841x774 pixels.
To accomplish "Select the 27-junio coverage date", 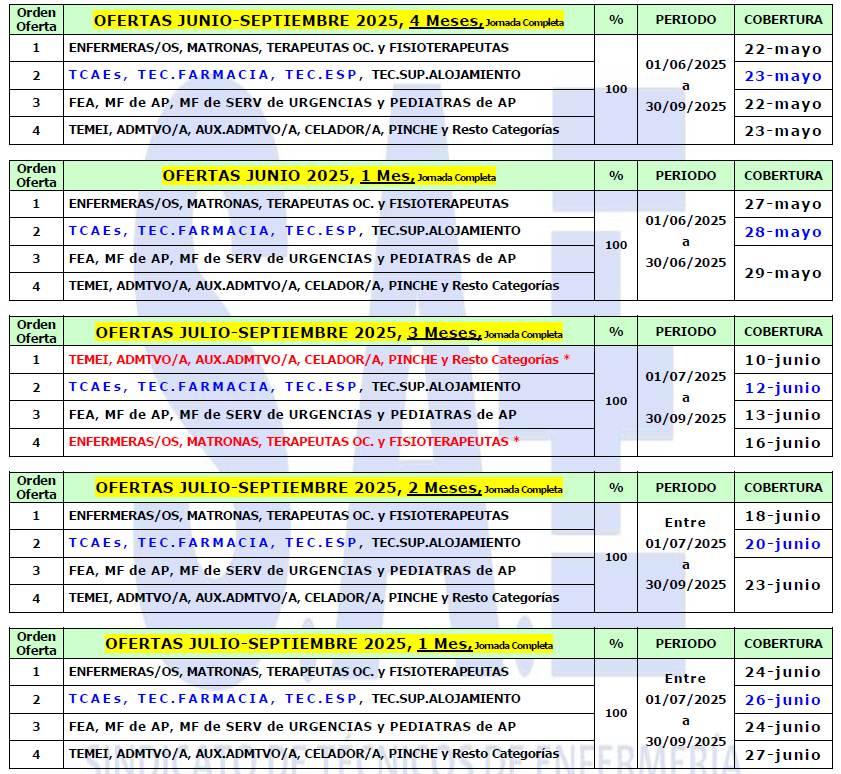I will click(783, 755).
